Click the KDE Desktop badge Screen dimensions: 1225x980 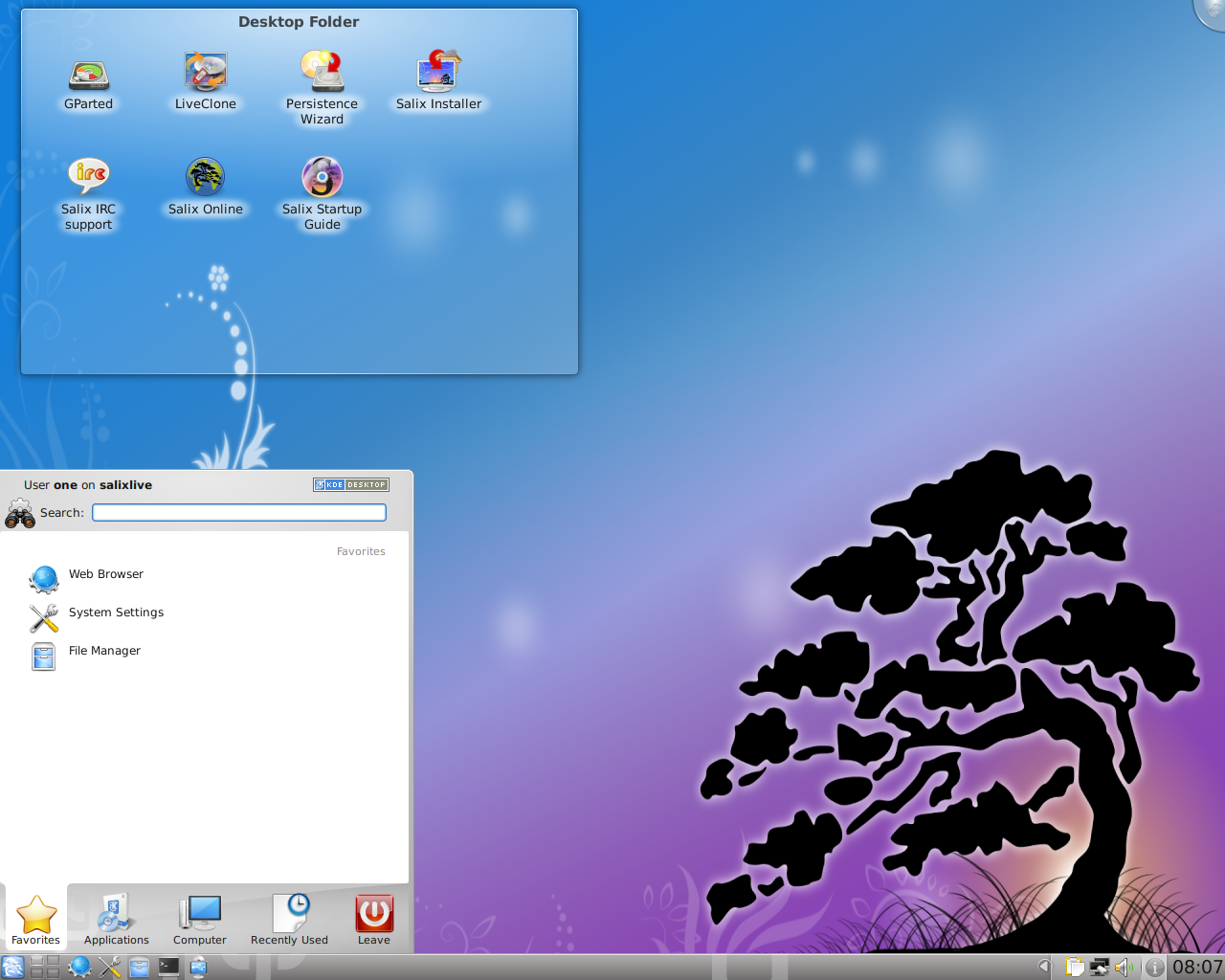tap(350, 484)
